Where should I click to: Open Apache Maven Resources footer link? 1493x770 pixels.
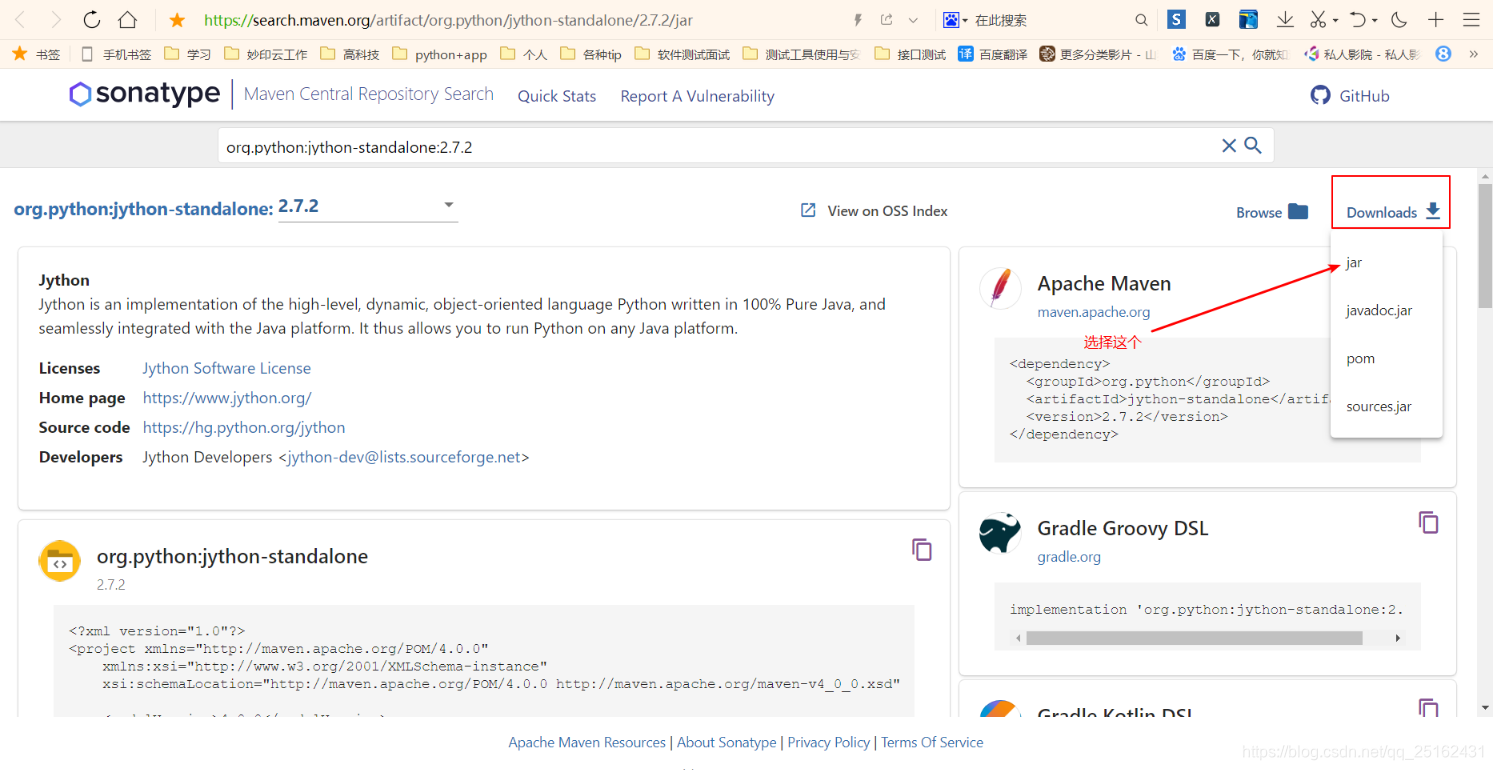pos(587,742)
